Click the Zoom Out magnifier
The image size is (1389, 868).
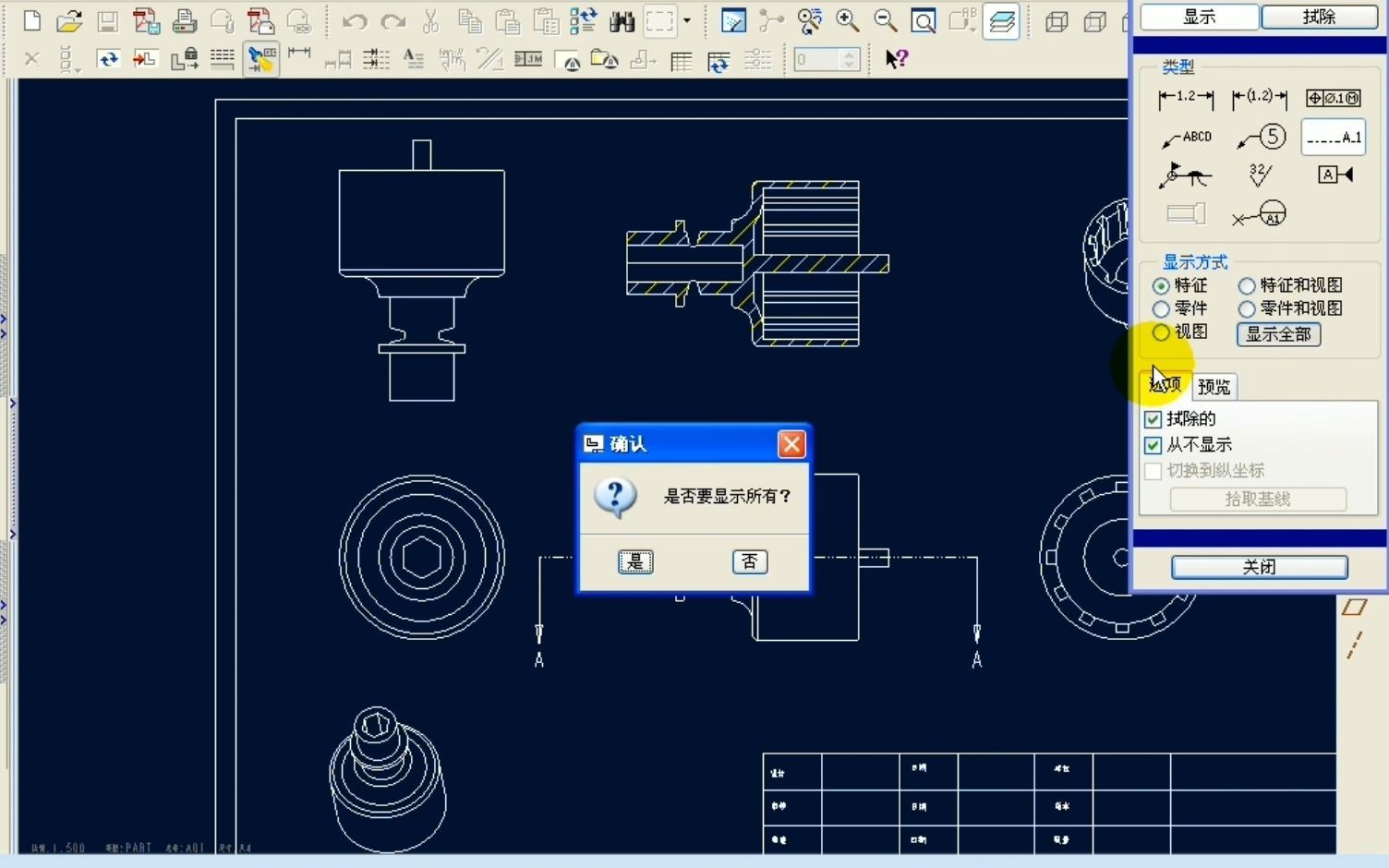pos(885,20)
